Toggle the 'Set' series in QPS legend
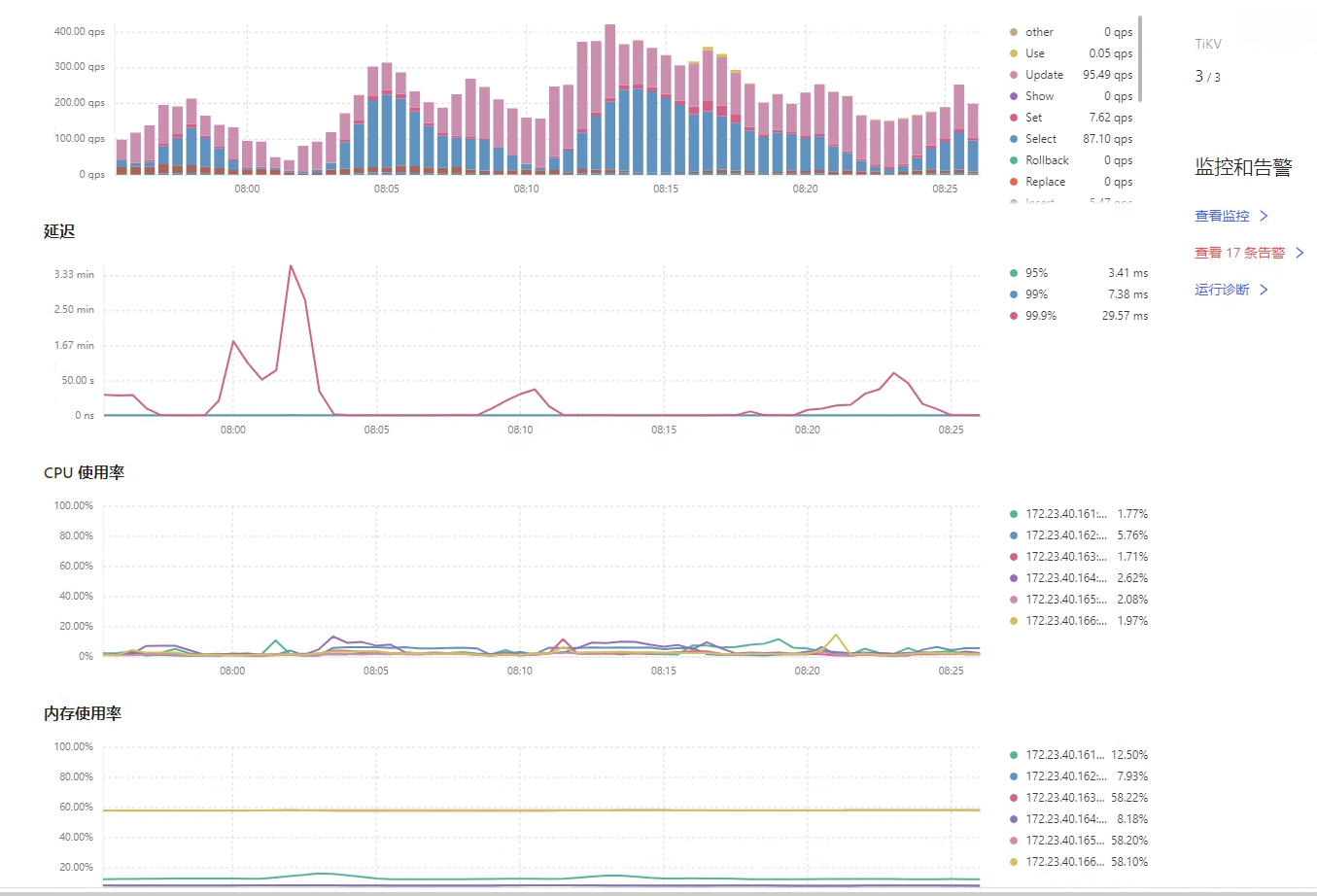Image resolution: width=1317 pixels, height=896 pixels. click(x=1070, y=118)
